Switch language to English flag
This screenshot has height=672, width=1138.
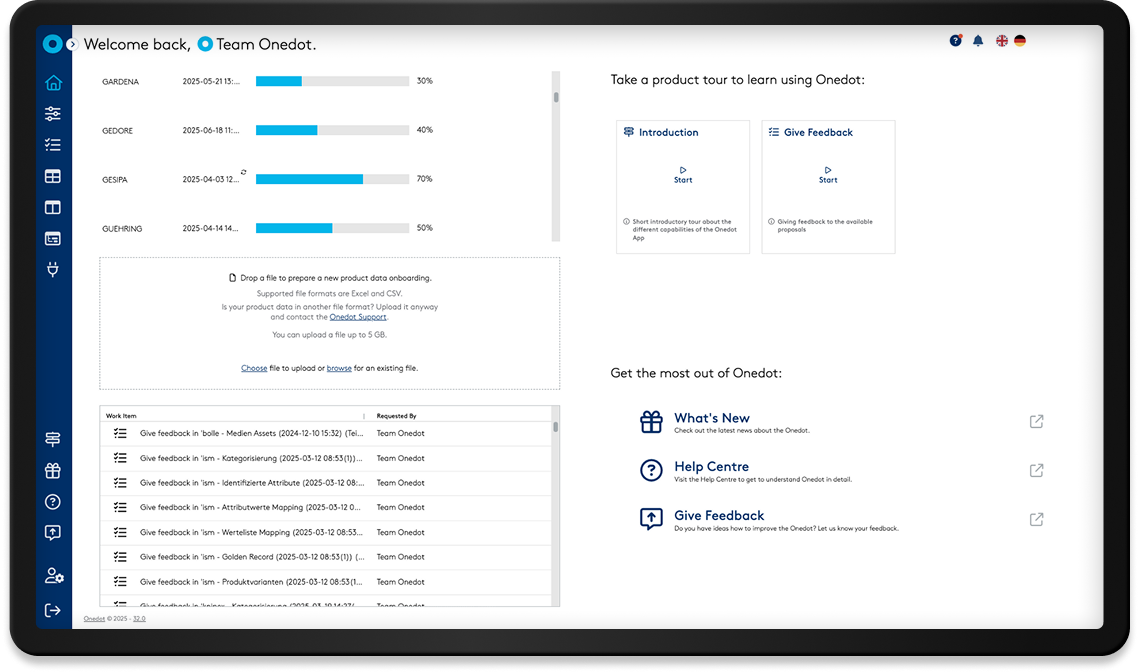click(x=1002, y=41)
